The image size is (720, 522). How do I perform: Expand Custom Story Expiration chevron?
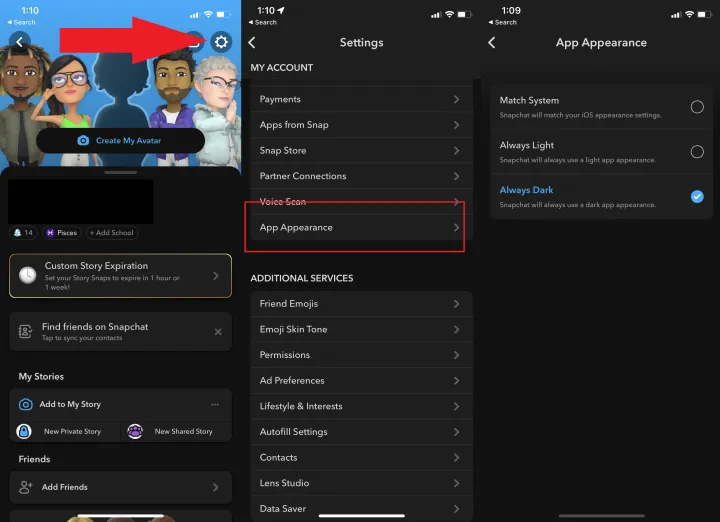[216, 275]
